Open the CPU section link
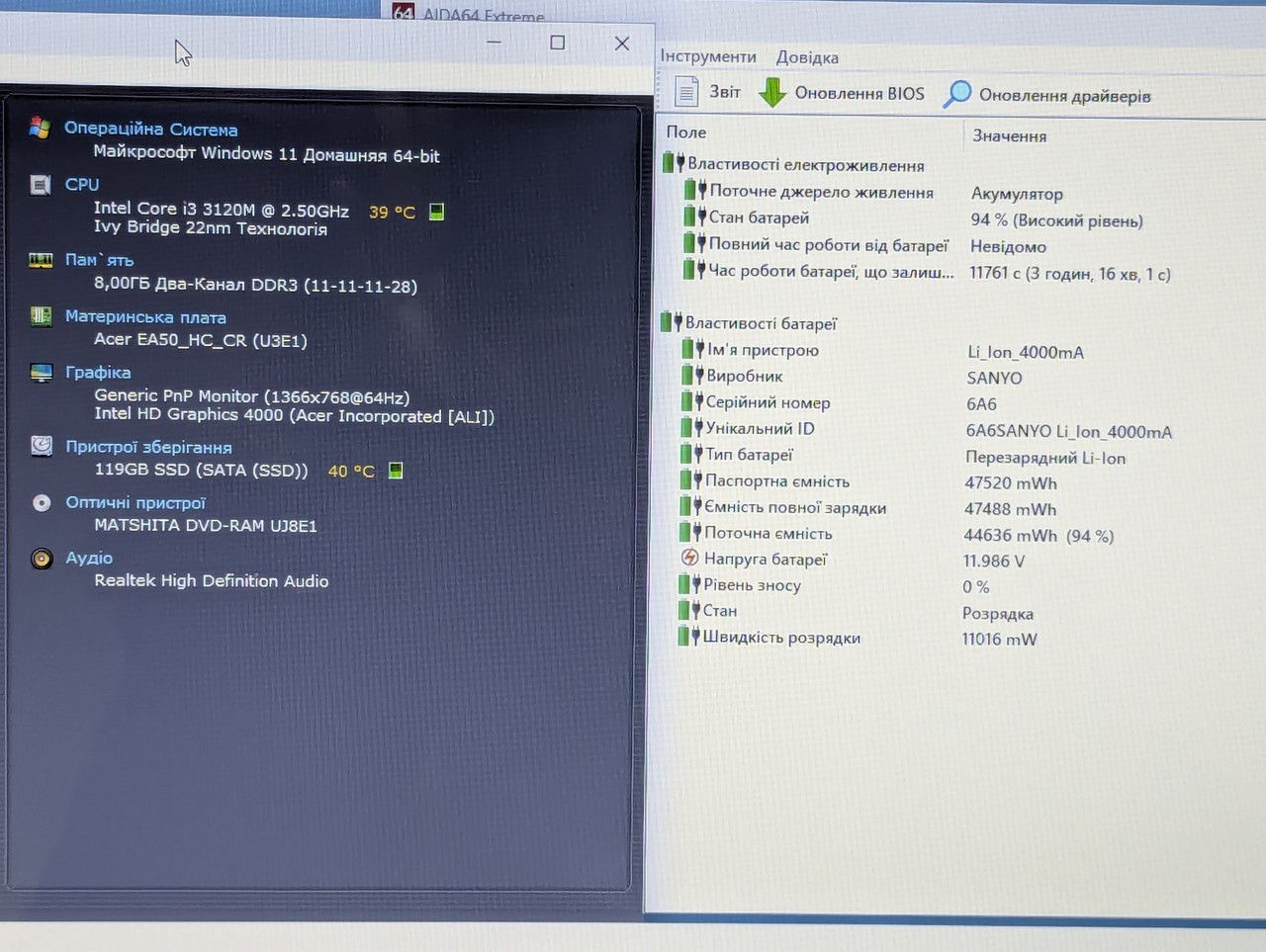 point(82,185)
